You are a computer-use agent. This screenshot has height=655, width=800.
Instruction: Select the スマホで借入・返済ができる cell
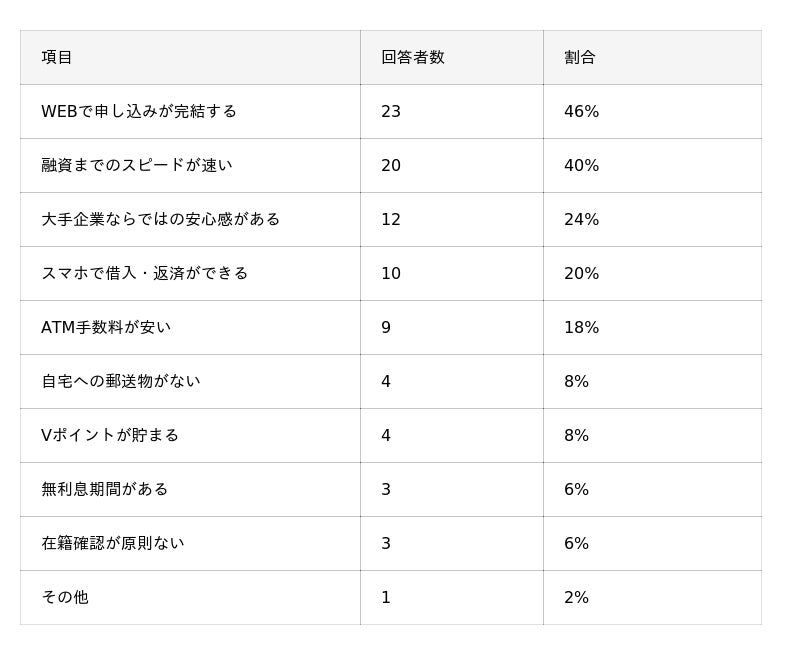pos(144,273)
